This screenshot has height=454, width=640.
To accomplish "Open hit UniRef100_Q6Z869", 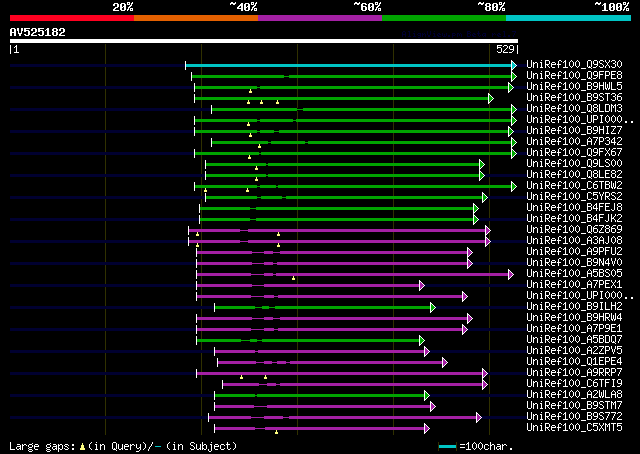I will [574, 229].
